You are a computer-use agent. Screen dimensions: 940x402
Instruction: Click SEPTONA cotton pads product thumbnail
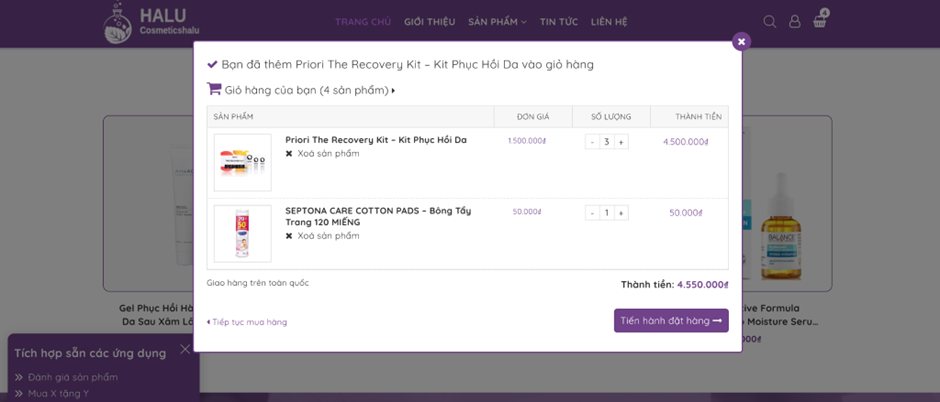242,234
